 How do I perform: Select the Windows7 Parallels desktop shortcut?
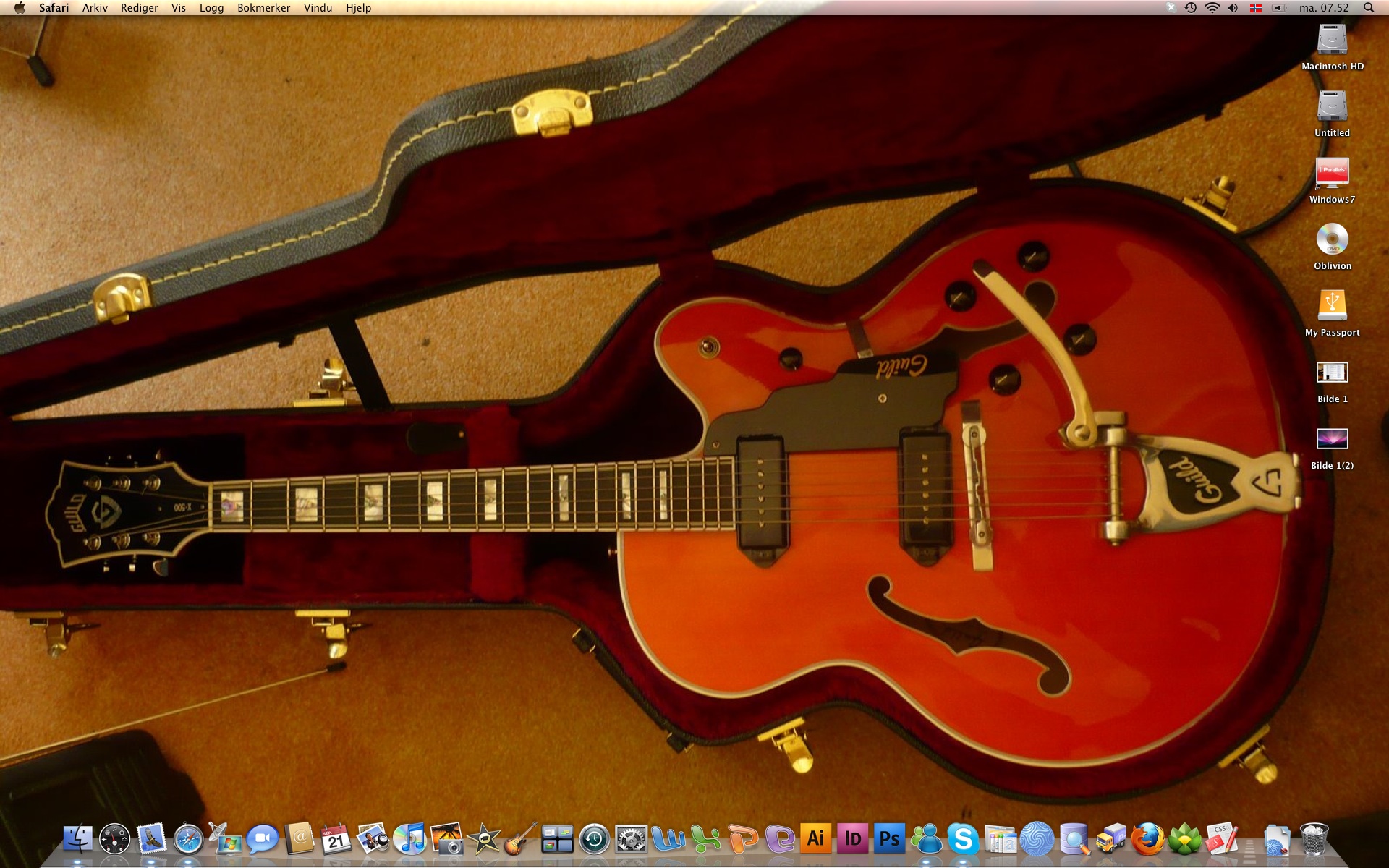tap(1332, 180)
